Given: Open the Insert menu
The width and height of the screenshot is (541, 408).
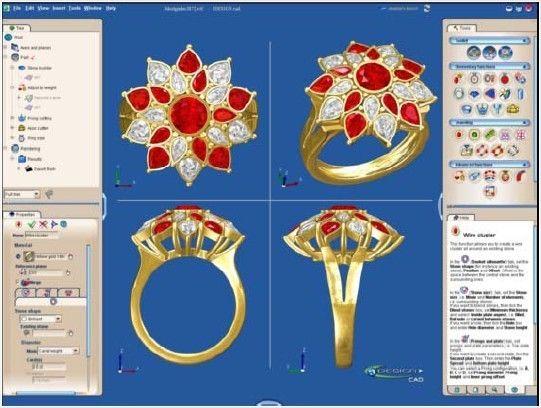Looking at the screenshot, I should 59,8.
